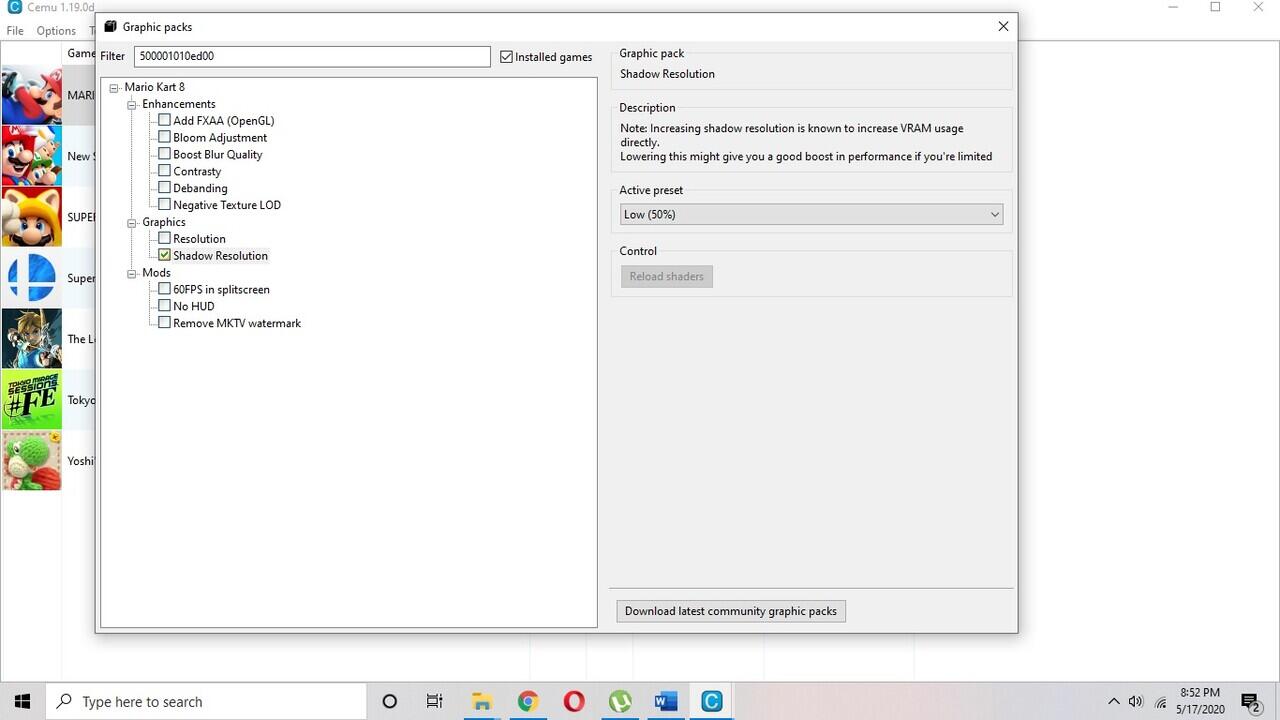The image size is (1280, 720).
Task: Click the Graphic packs window title icon
Action: pos(111,27)
